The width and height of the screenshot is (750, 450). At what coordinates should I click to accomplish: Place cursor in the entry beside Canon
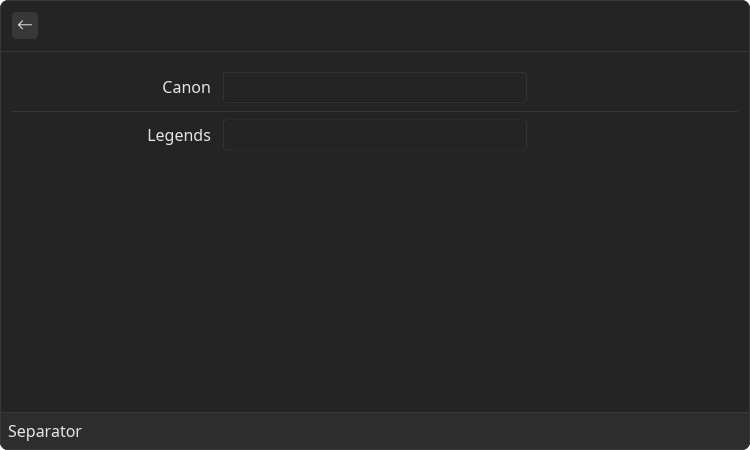(x=375, y=87)
